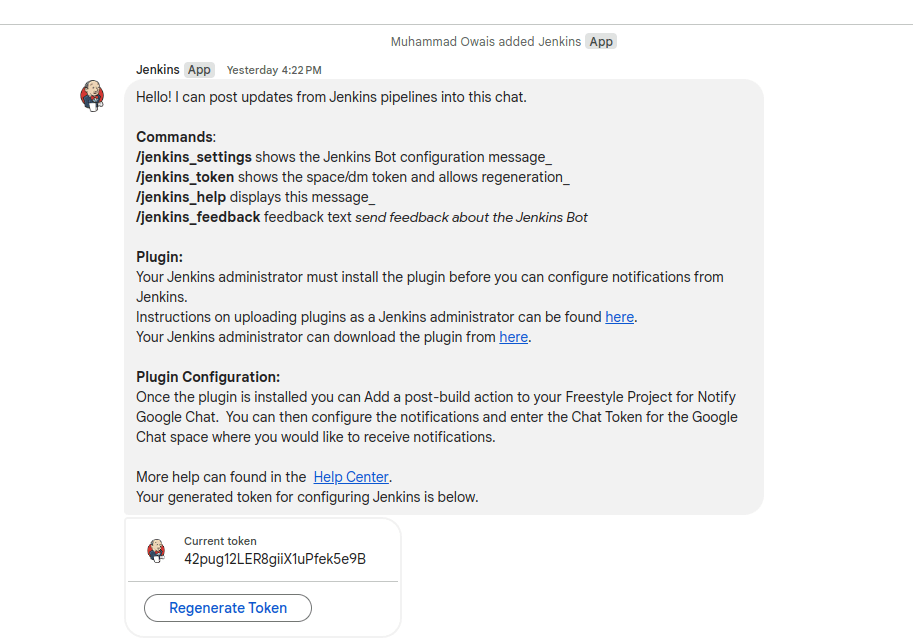
Task: Click the 'Plugin:' heading text
Action: pos(160,257)
